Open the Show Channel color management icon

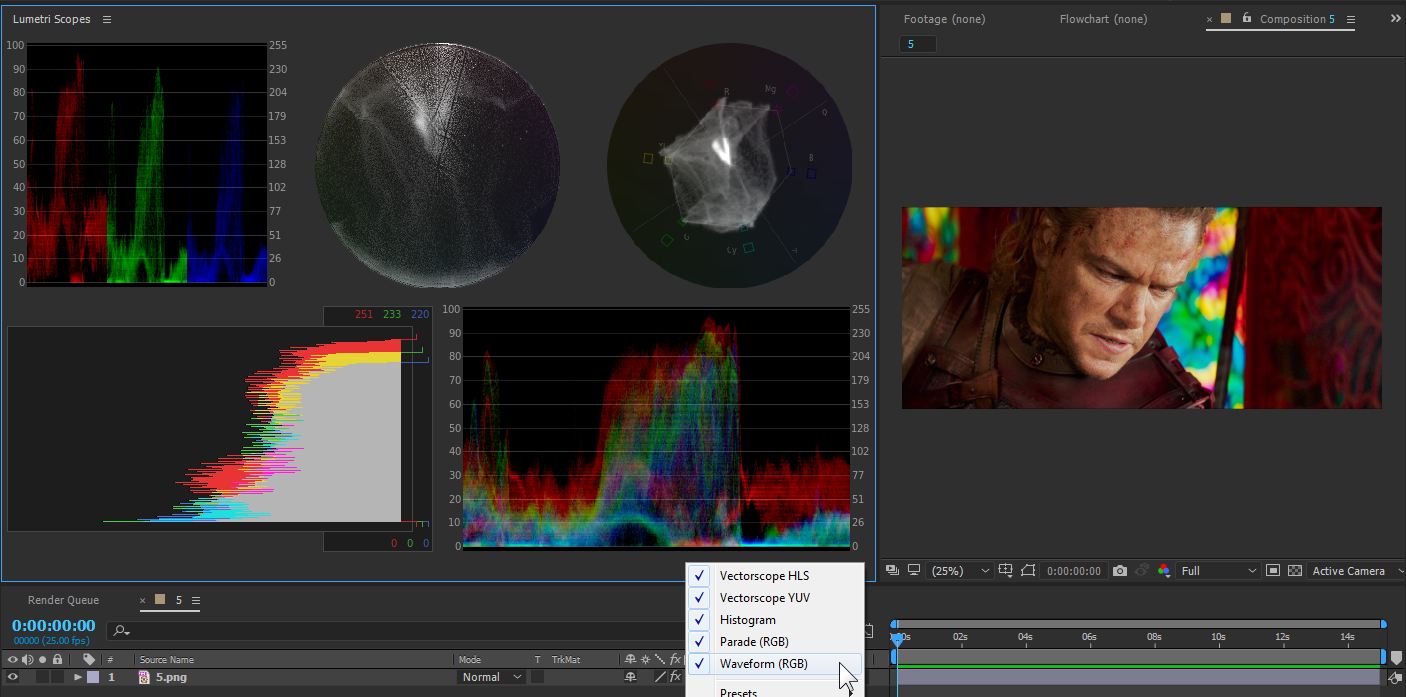pyautogui.click(x=1164, y=570)
